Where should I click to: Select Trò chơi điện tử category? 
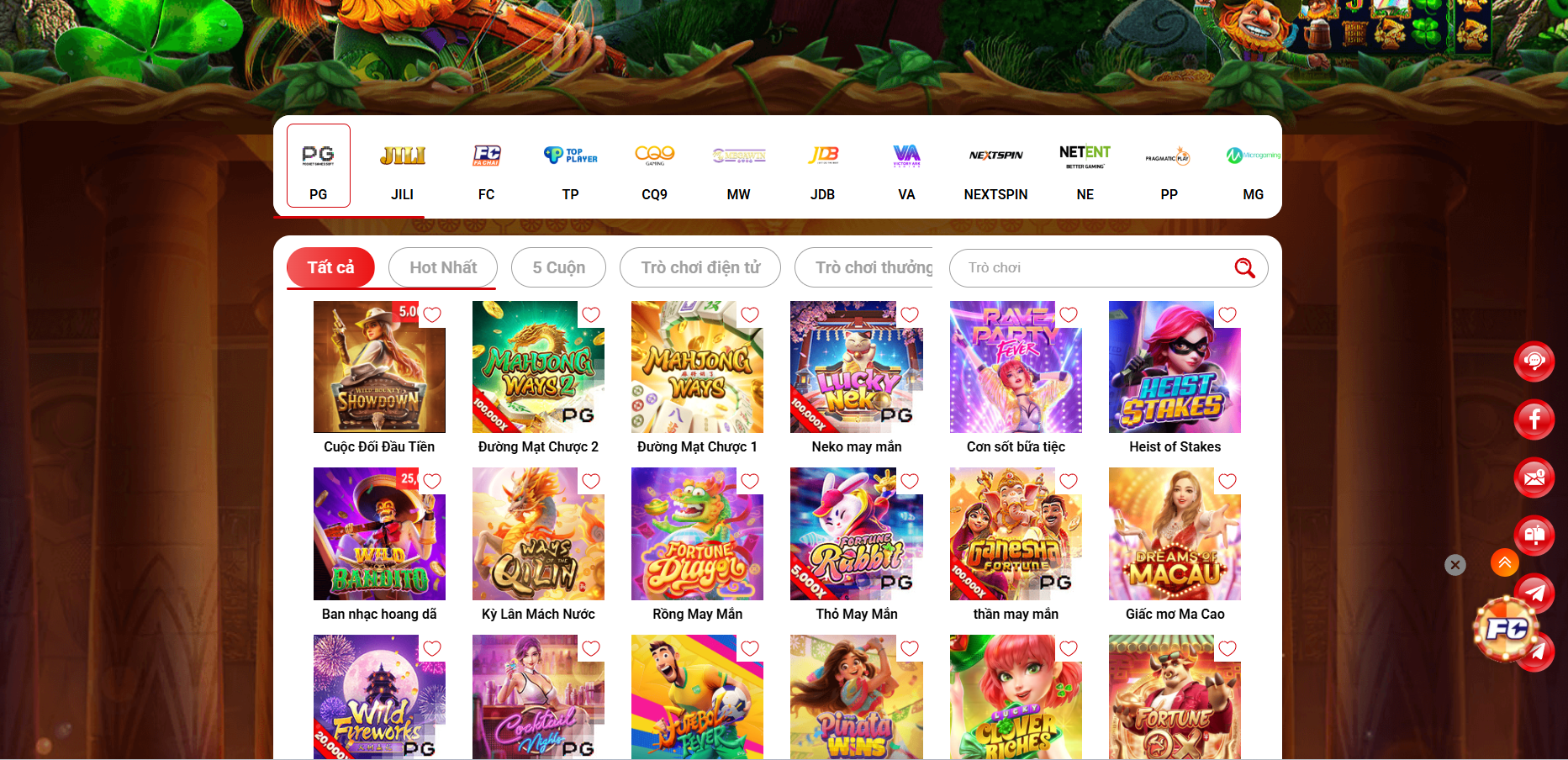[700, 267]
